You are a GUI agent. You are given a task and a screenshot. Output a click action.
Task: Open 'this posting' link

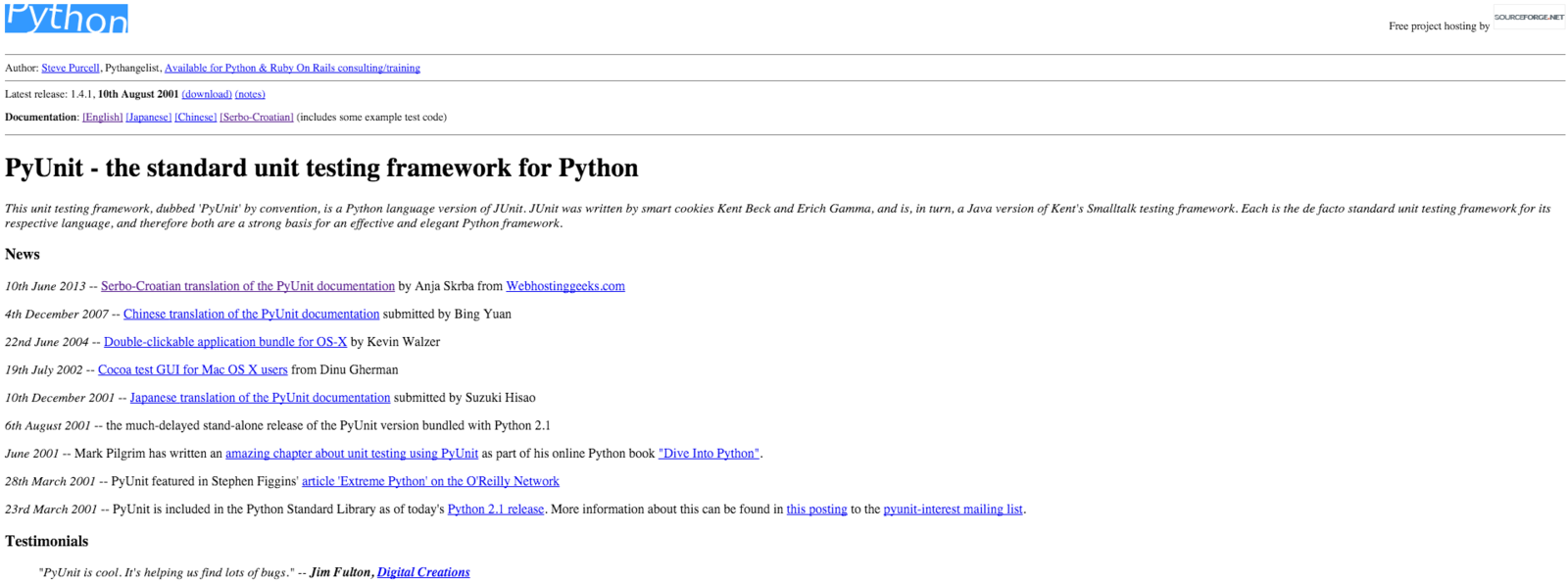pos(816,510)
